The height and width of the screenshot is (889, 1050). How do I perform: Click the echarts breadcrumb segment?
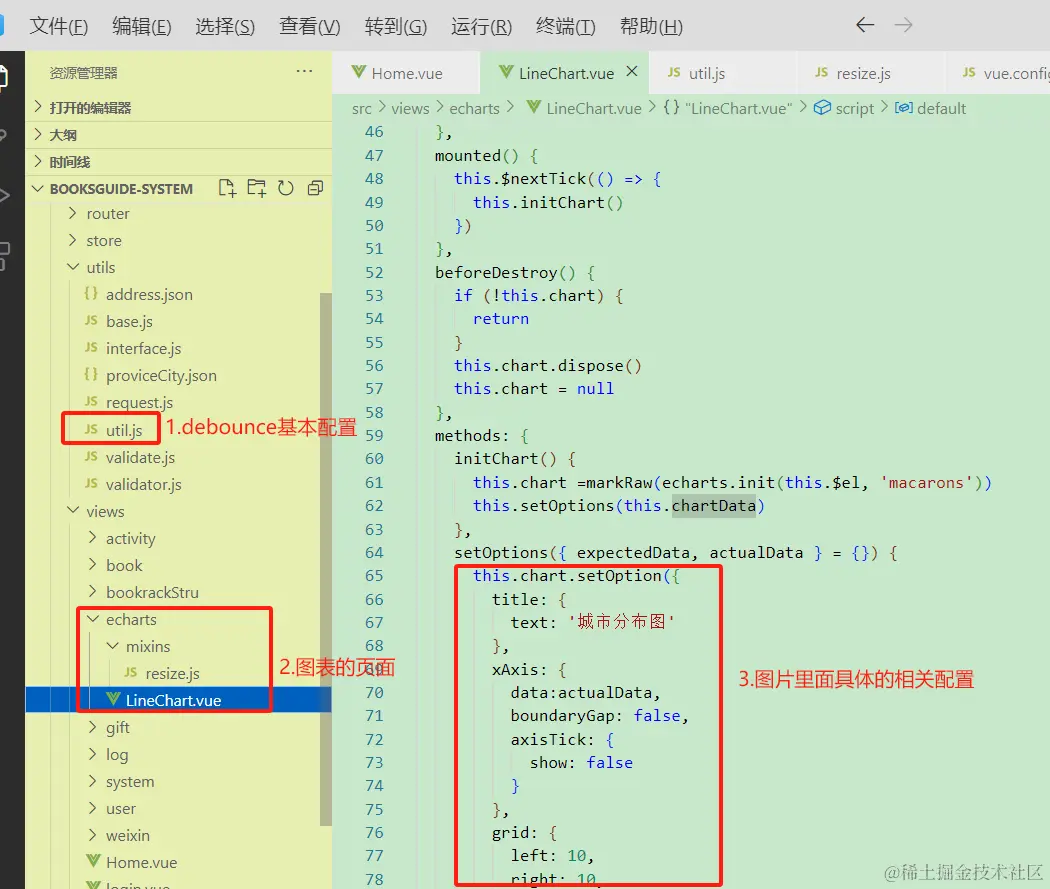pos(474,108)
